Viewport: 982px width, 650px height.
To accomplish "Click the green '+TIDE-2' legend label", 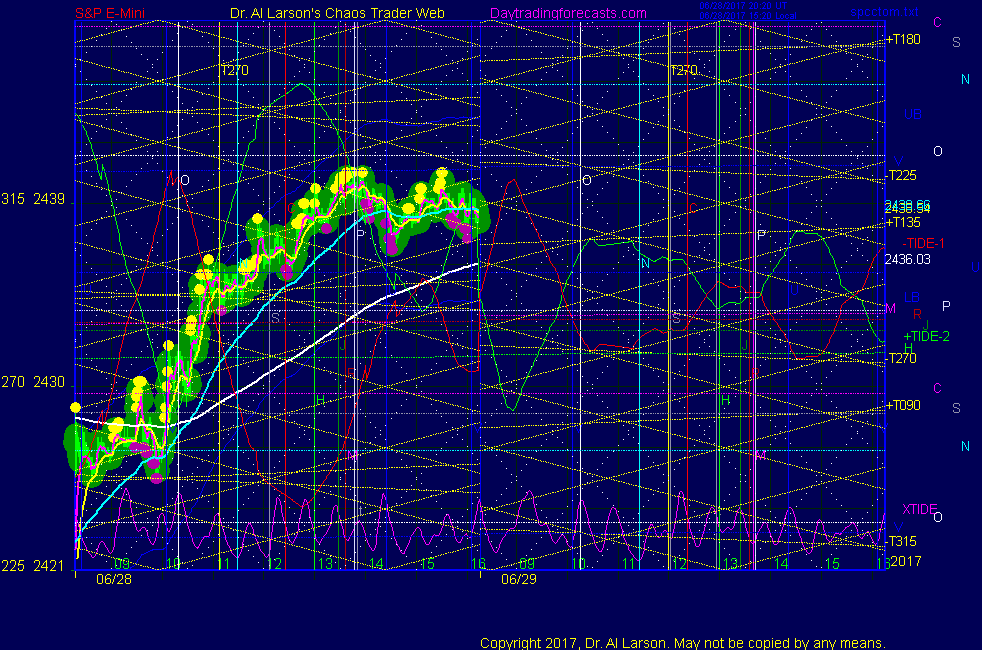I will click(926, 336).
